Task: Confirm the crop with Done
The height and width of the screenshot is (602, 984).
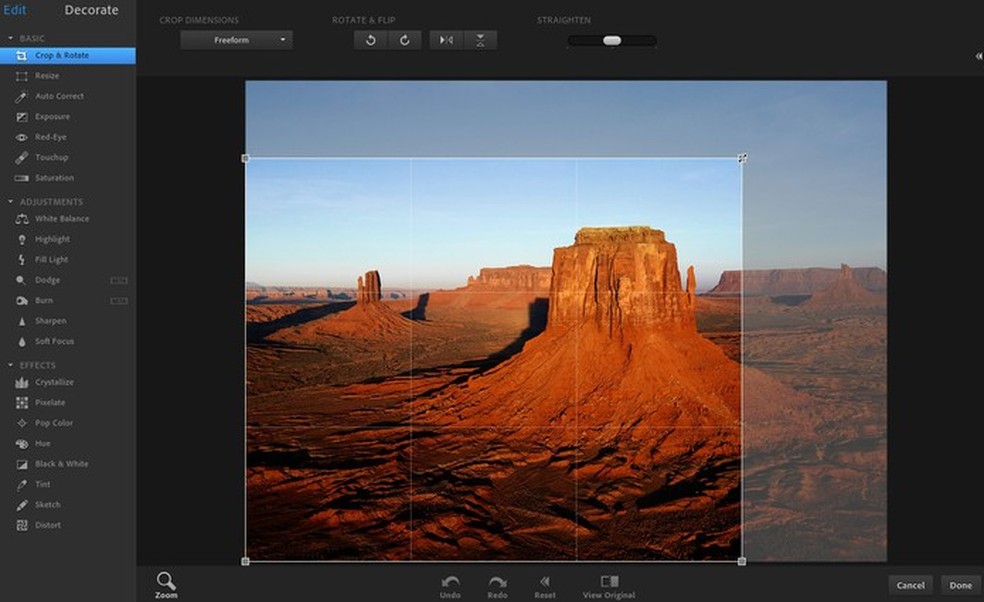Action: tap(960, 585)
